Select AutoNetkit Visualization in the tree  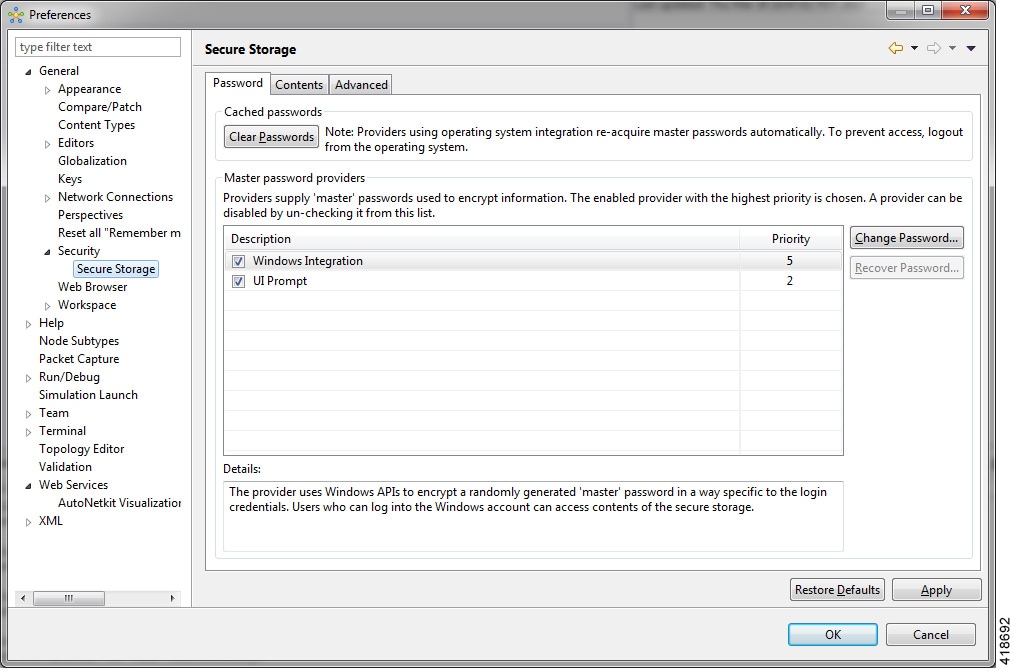(x=120, y=503)
